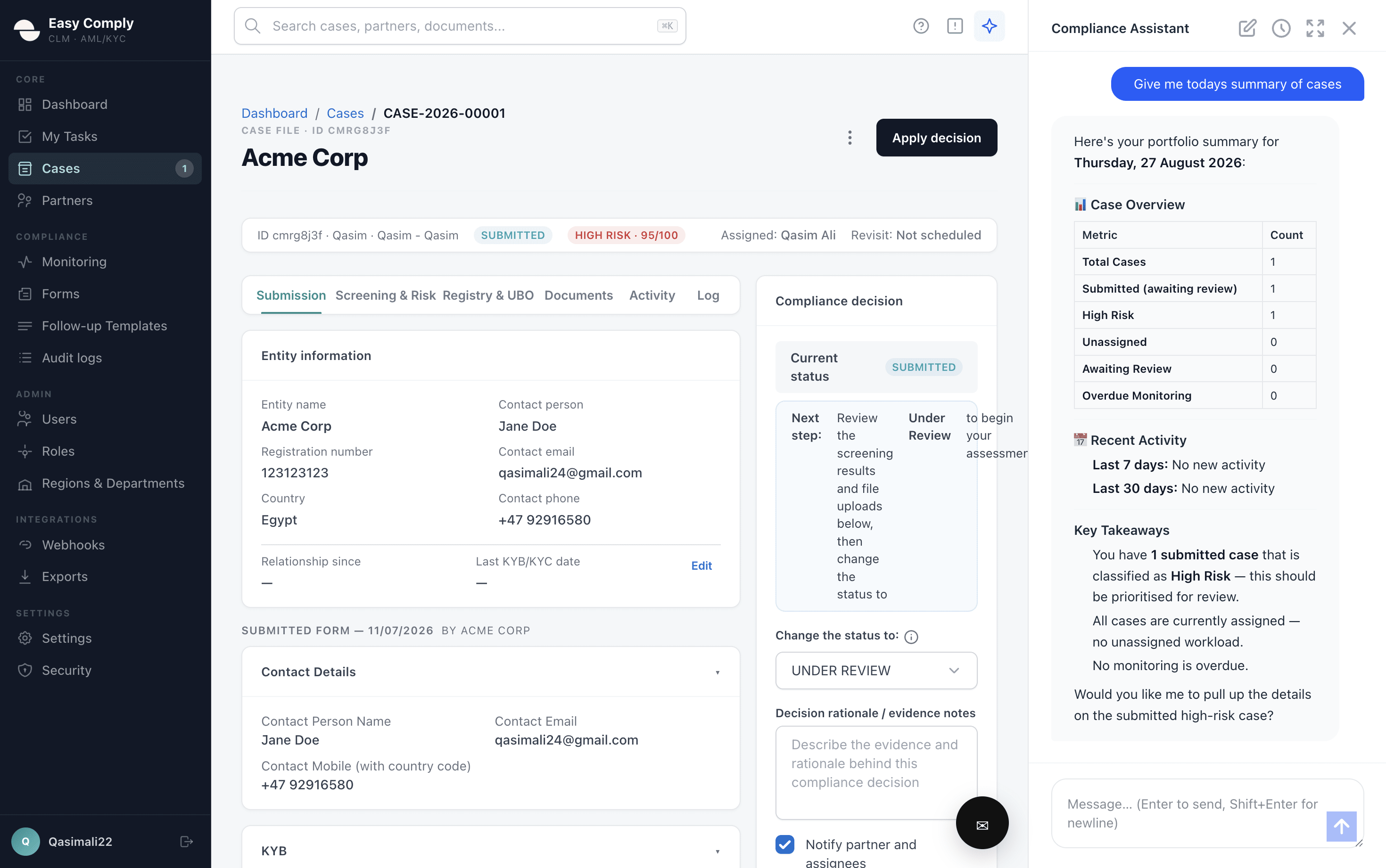
Task: Click the Give me todays summary message bubble
Action: 1237,84
